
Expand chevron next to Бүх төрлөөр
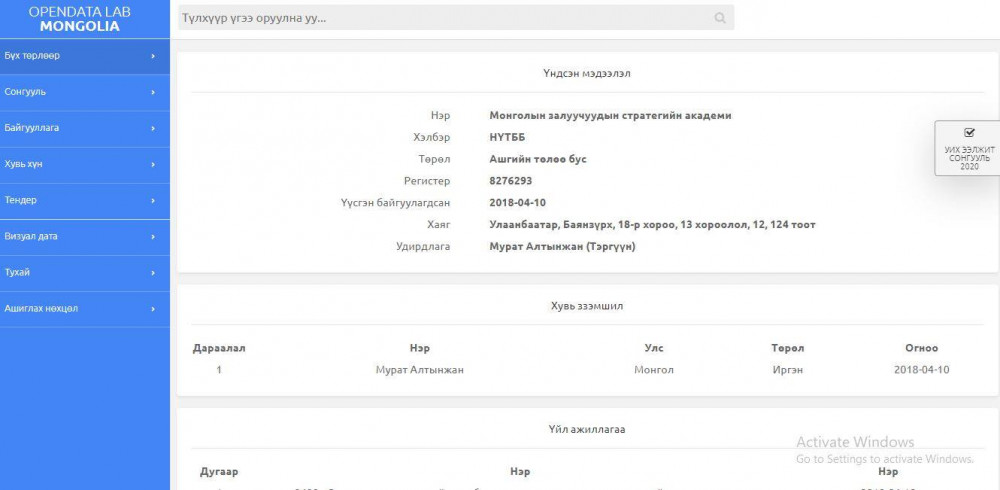pyautogui.click(x=153, y=56)
